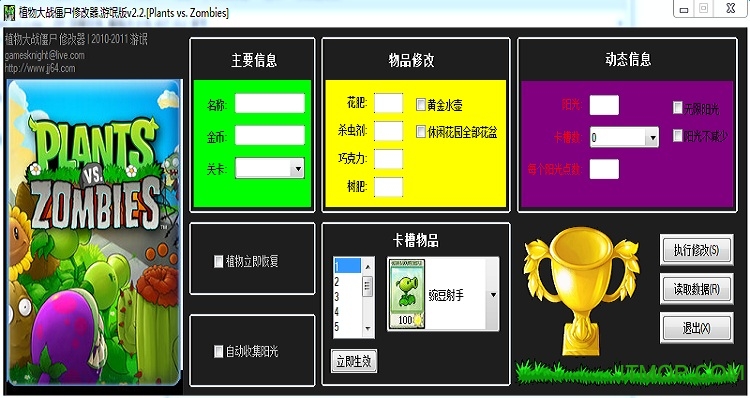Click the golden trophy image
Screen dimensions: 750x398
pos(581,292)
